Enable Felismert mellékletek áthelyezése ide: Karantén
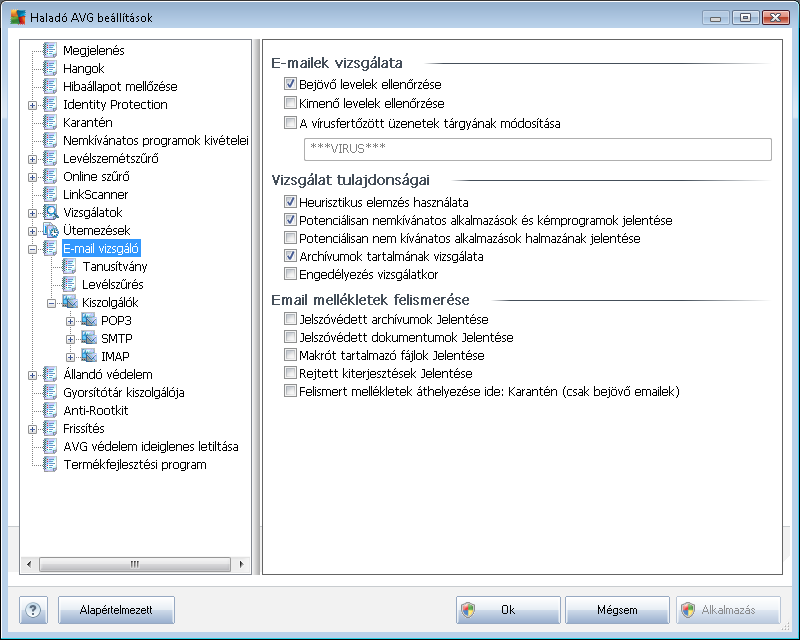800x640 pixels. pyautogui.click(x=290, y=391)
